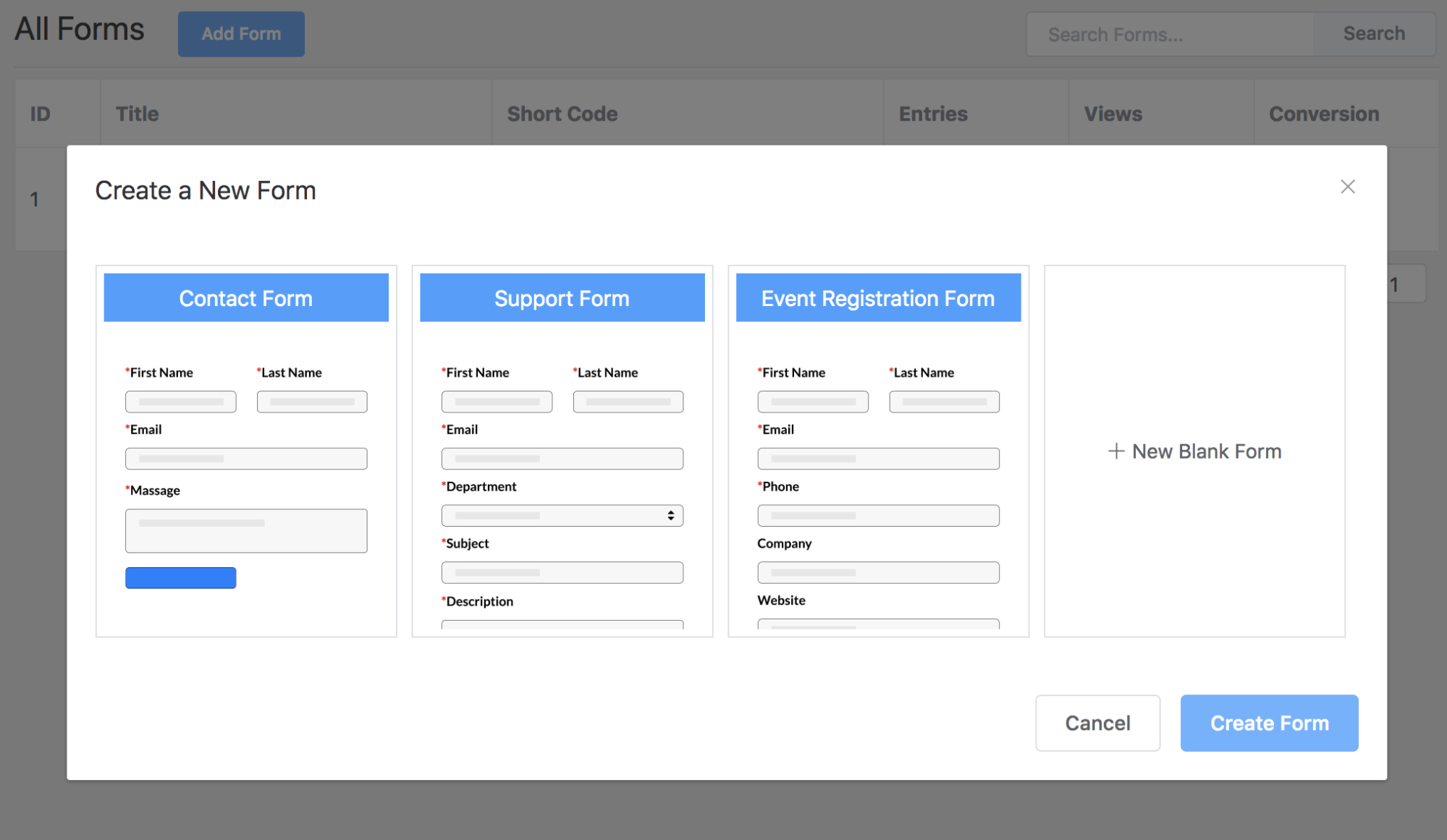Click First Name field in Support Form
1447x840 pixels.
497,402
